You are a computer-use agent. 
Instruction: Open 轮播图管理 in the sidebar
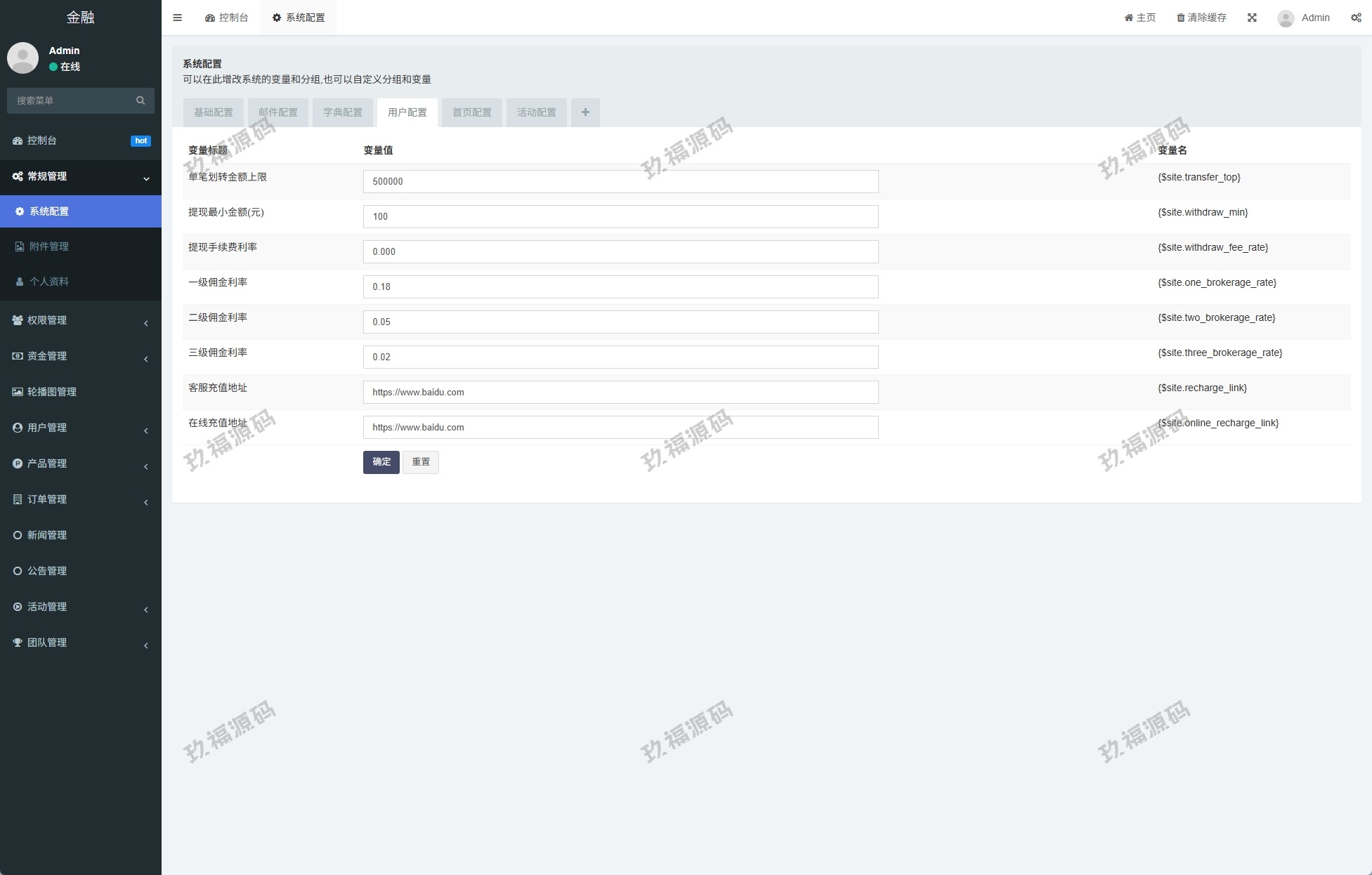click(51, 392)
